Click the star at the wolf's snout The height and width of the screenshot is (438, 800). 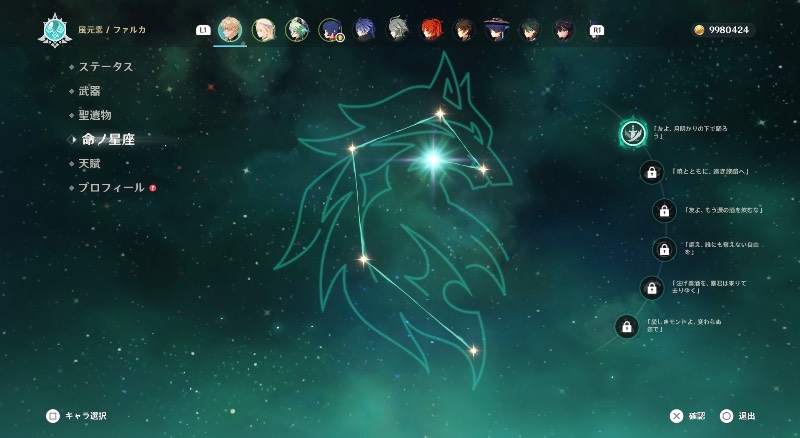(483, 169)
